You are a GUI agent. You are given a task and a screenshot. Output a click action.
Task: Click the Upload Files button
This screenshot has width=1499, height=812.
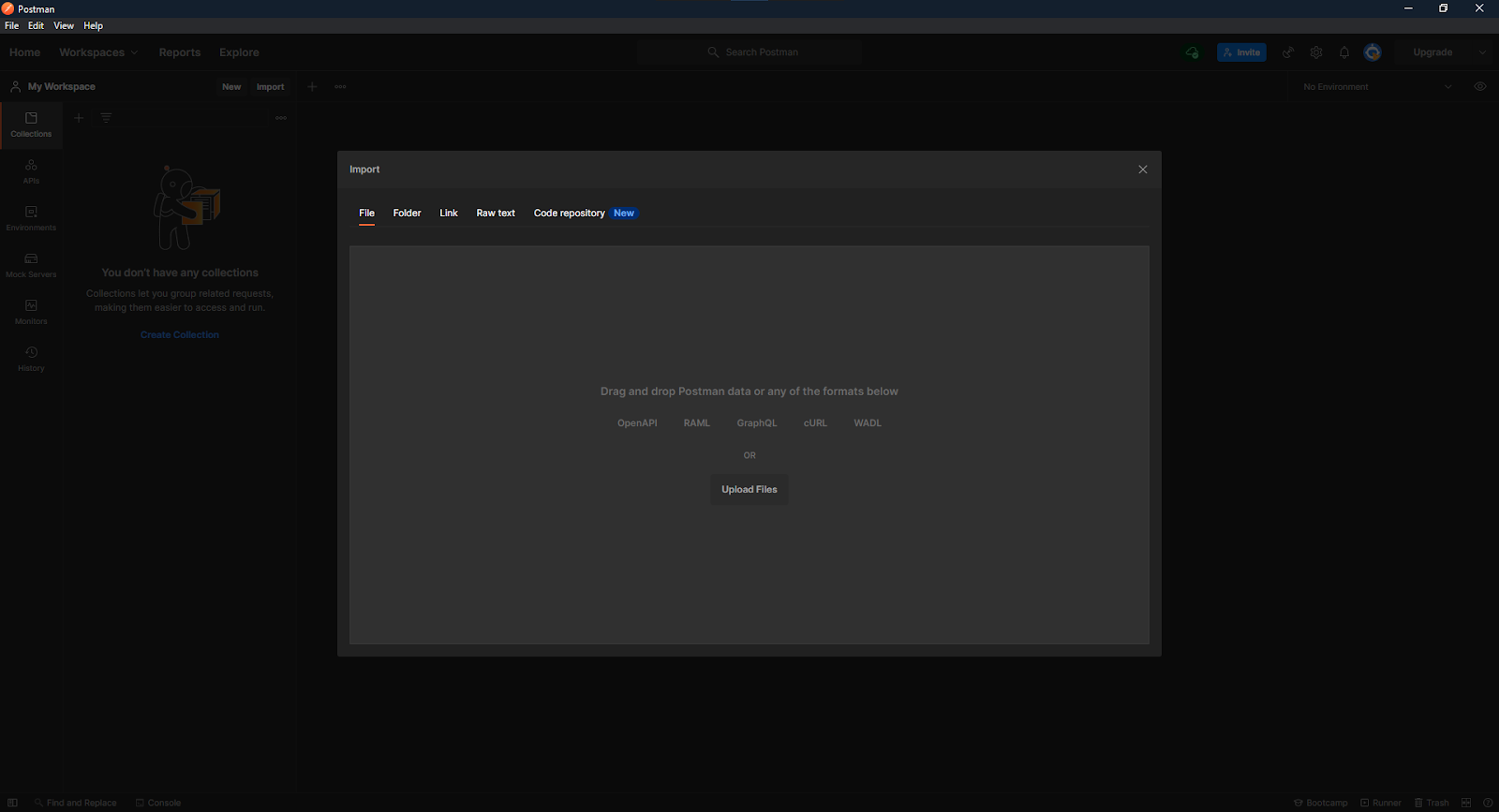pyautogui.click(x=749, y=490)
